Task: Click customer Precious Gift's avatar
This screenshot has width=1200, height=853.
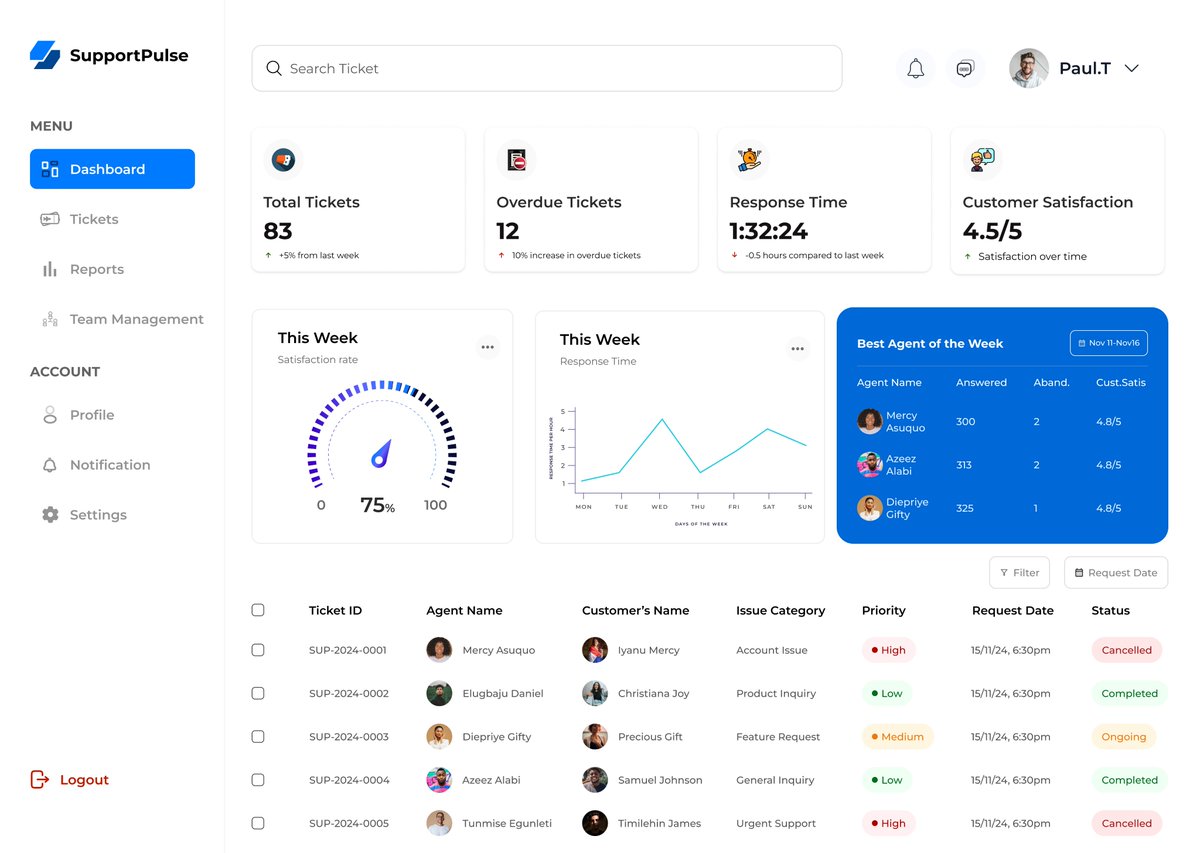Action: [595, 736]
